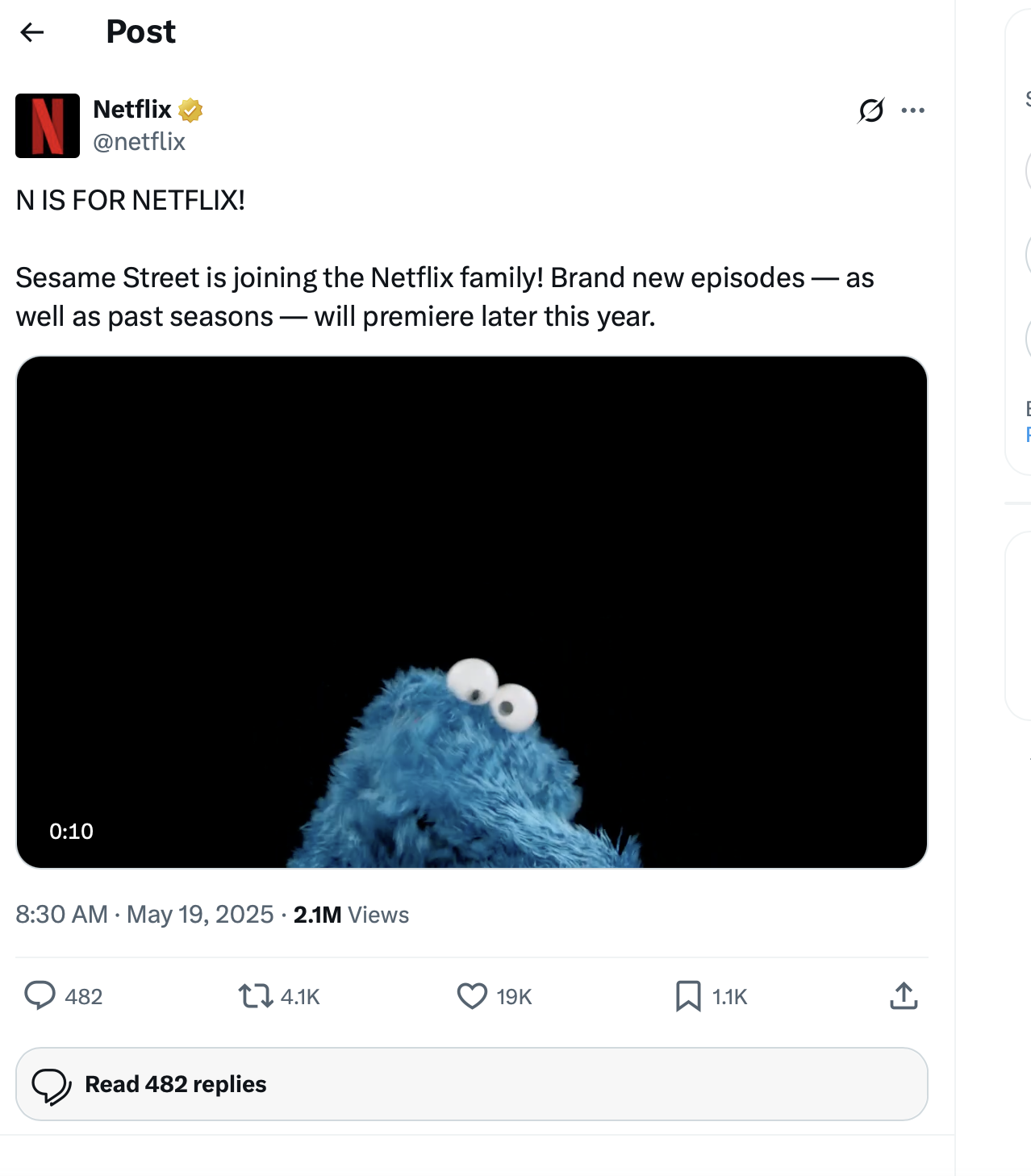Click the reply speech bubble icon
This screenshot has width=1031, height=1176.
pos(40,996)
